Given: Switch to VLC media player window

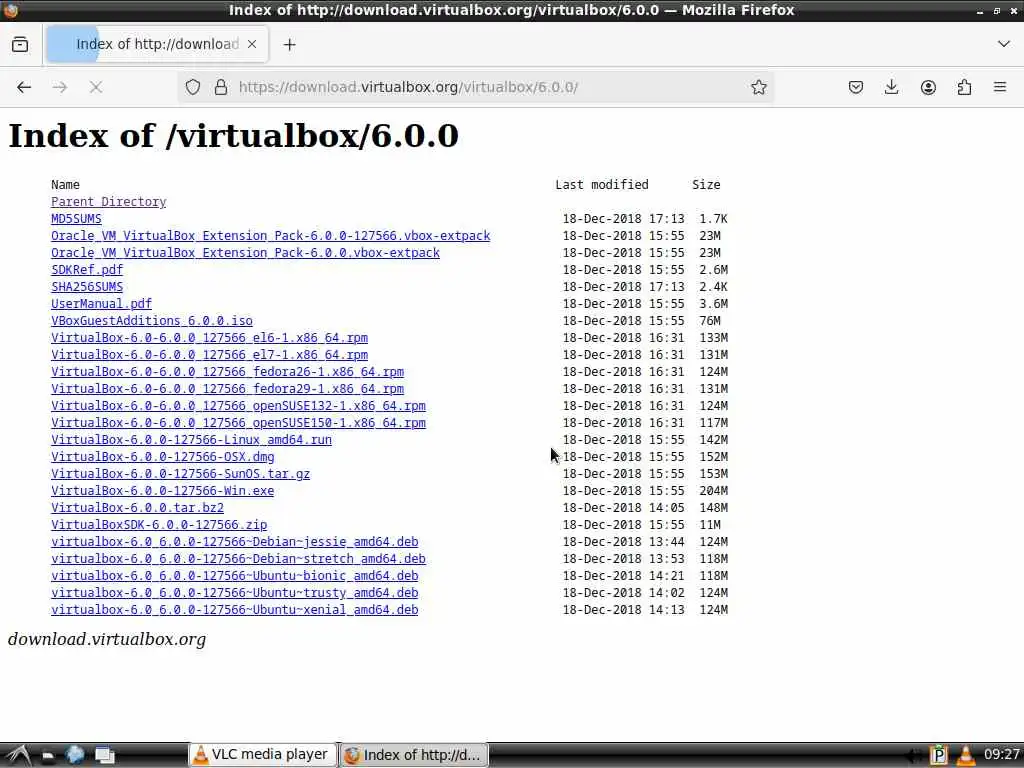Looking at the screenshot, I should pos(263,755).
